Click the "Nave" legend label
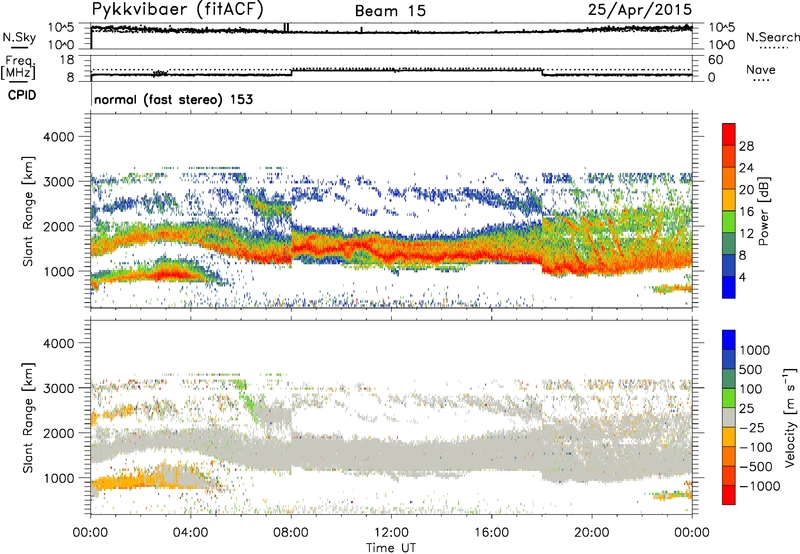This screenshot has width=800, height=554. click(761, 69)
